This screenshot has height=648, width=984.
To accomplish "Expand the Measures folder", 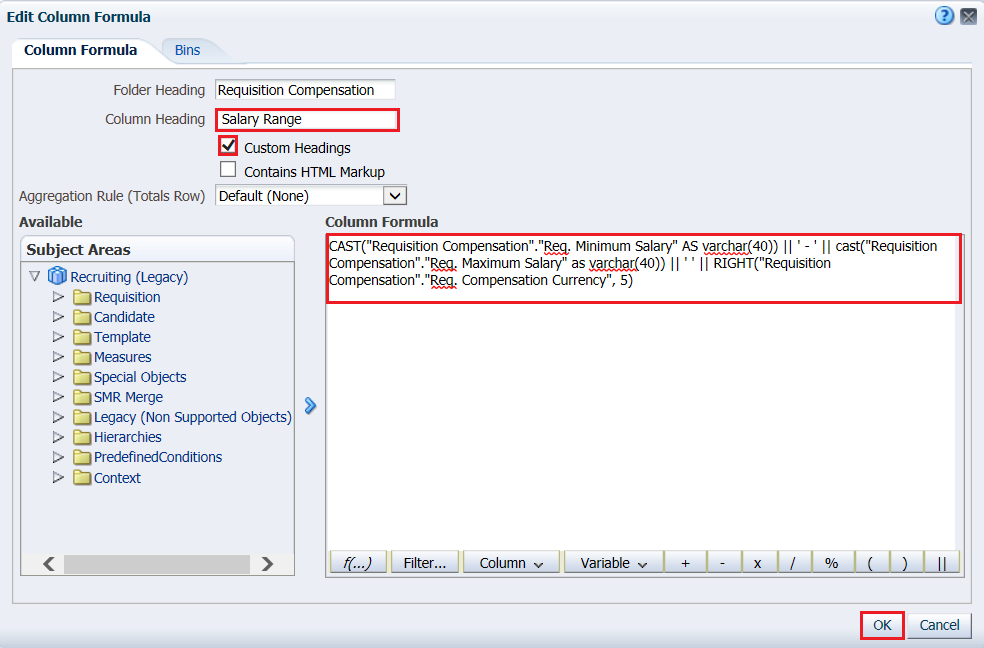I will coord(58,357).
